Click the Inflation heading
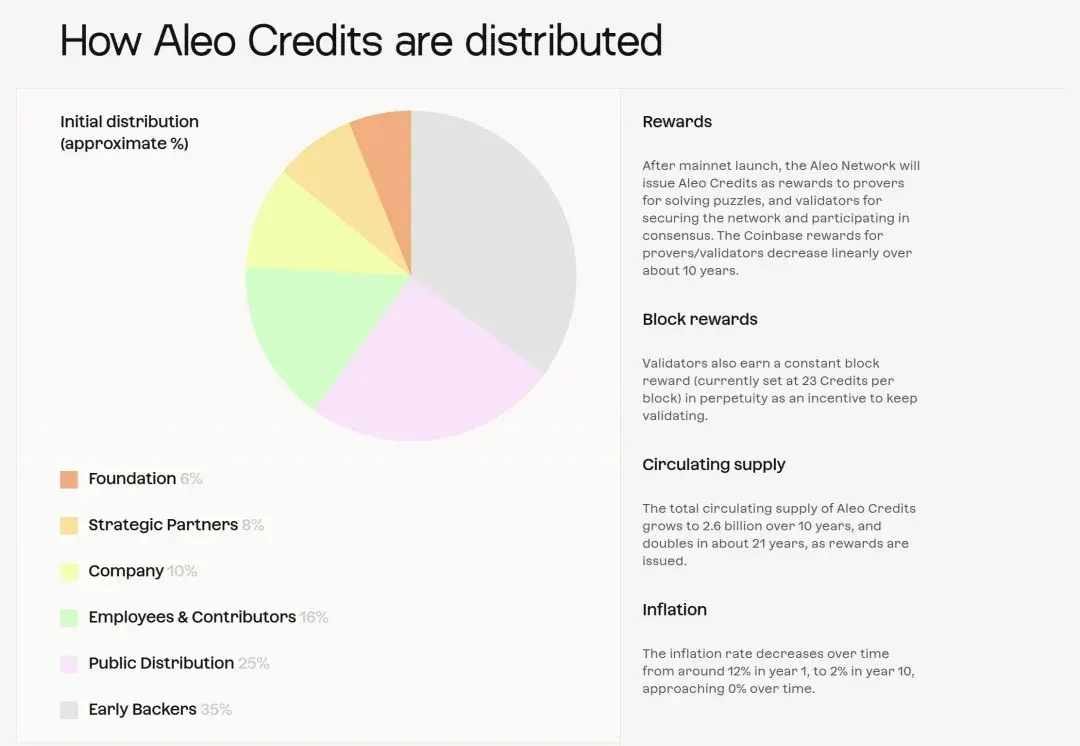This screenshot has height=746, width=1080. point(674,610)
